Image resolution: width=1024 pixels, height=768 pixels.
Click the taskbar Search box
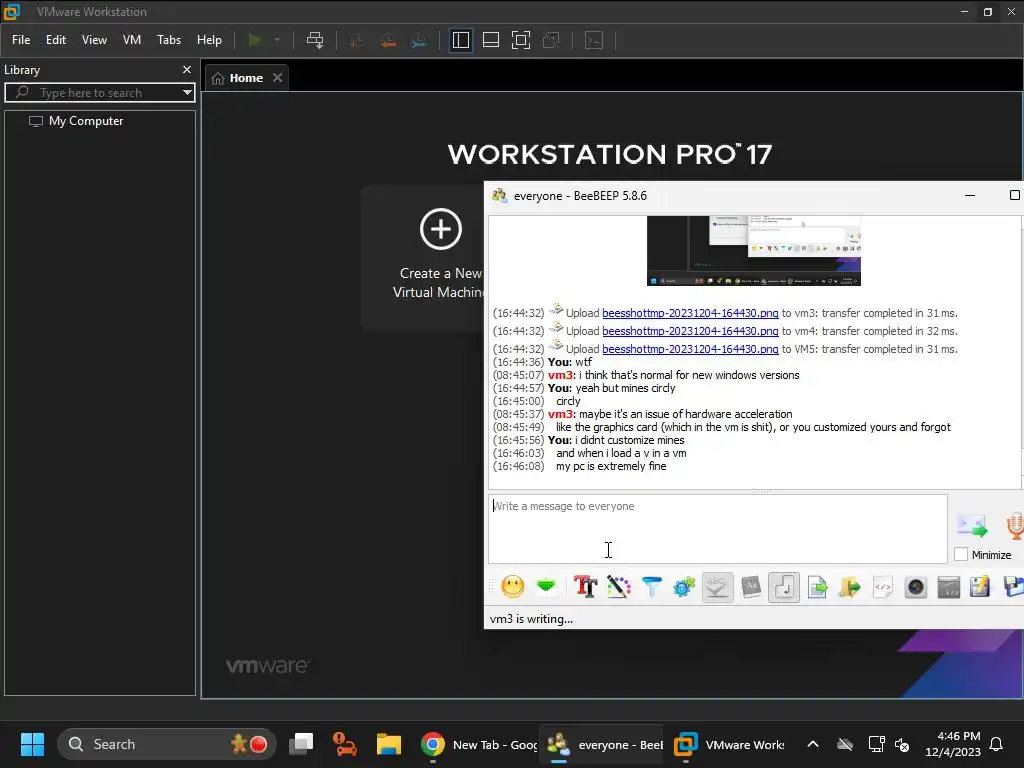tap(167, 744)
